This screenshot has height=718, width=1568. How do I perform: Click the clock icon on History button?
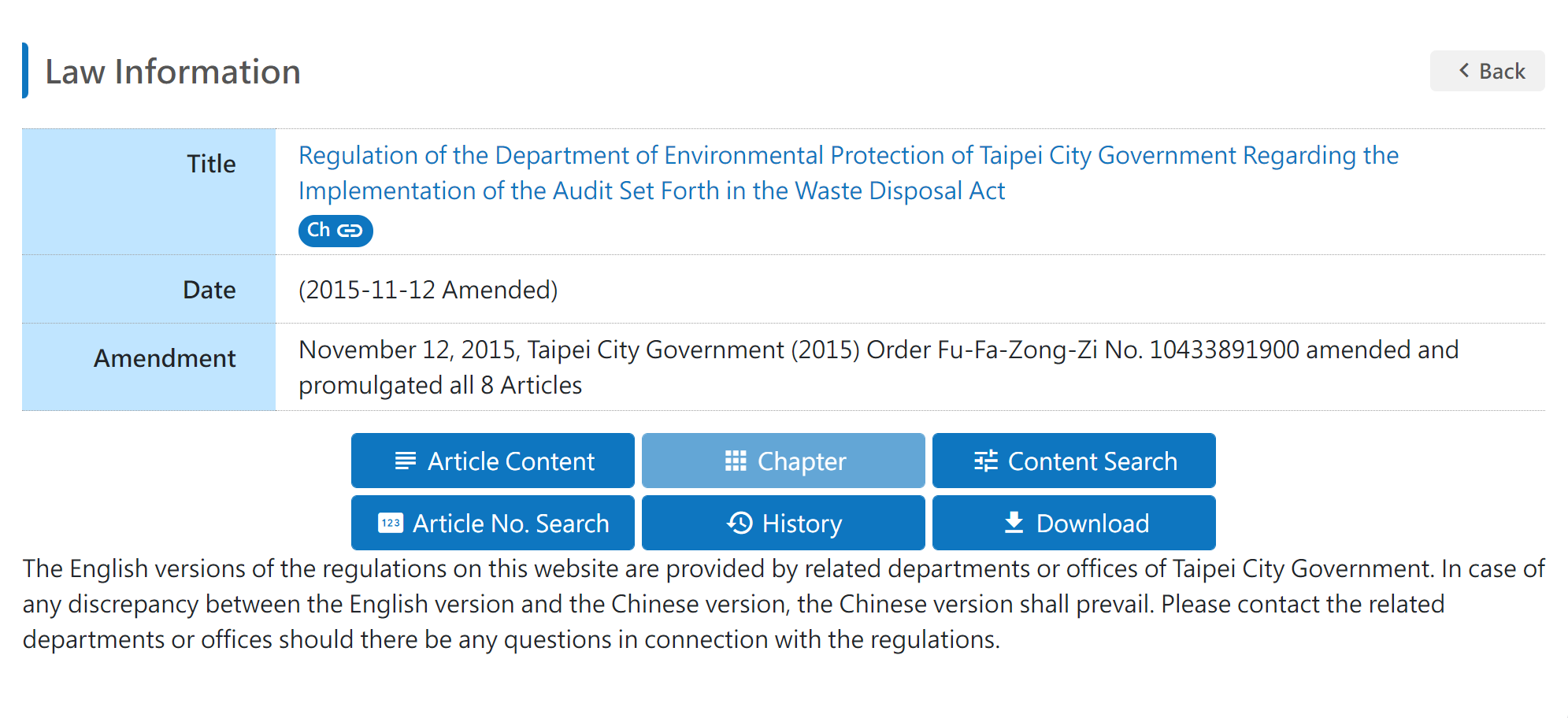pos(740,523)
